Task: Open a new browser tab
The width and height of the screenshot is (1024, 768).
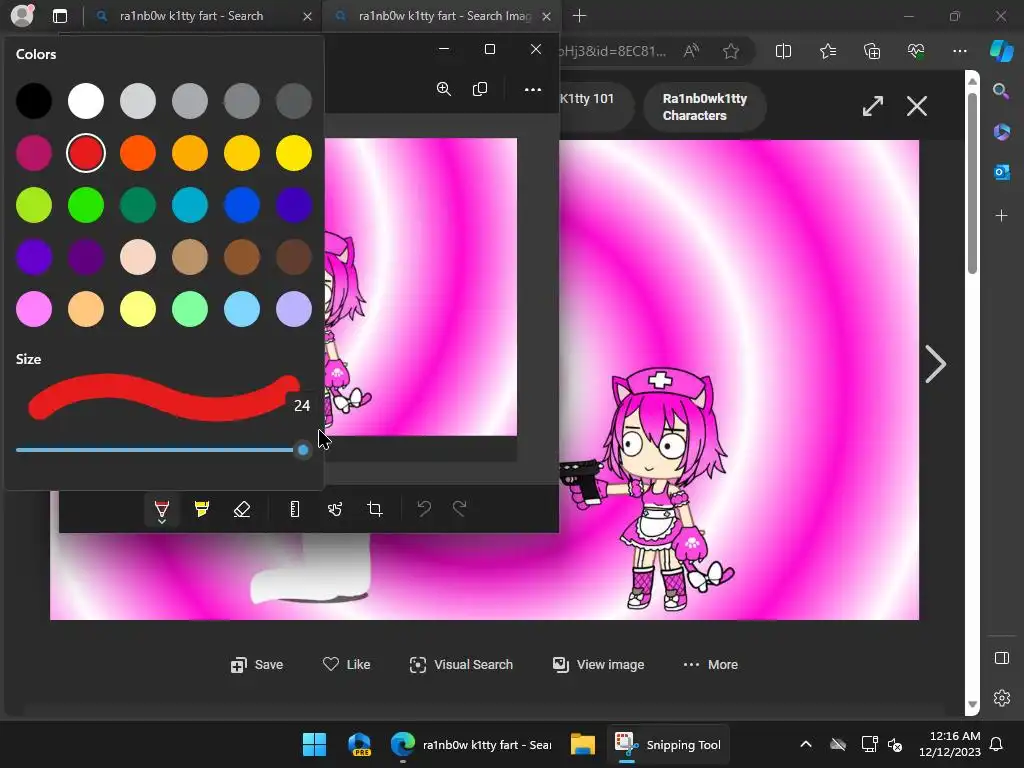Action: pyautogui.click(x=579, y=16)
